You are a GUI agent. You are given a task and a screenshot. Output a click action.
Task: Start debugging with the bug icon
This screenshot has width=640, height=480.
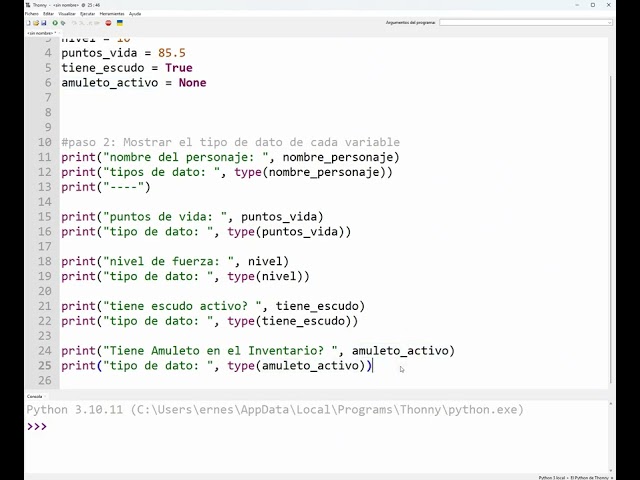(x=63, y=23)
